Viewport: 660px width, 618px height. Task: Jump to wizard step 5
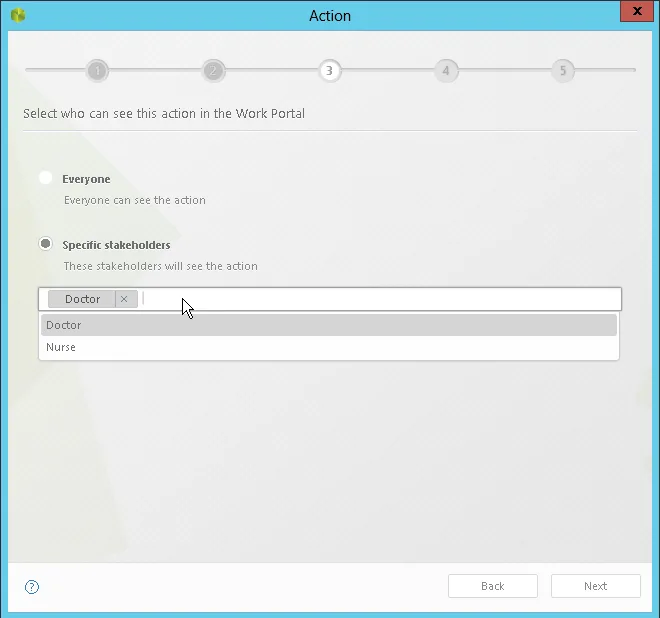pos(563,70)
